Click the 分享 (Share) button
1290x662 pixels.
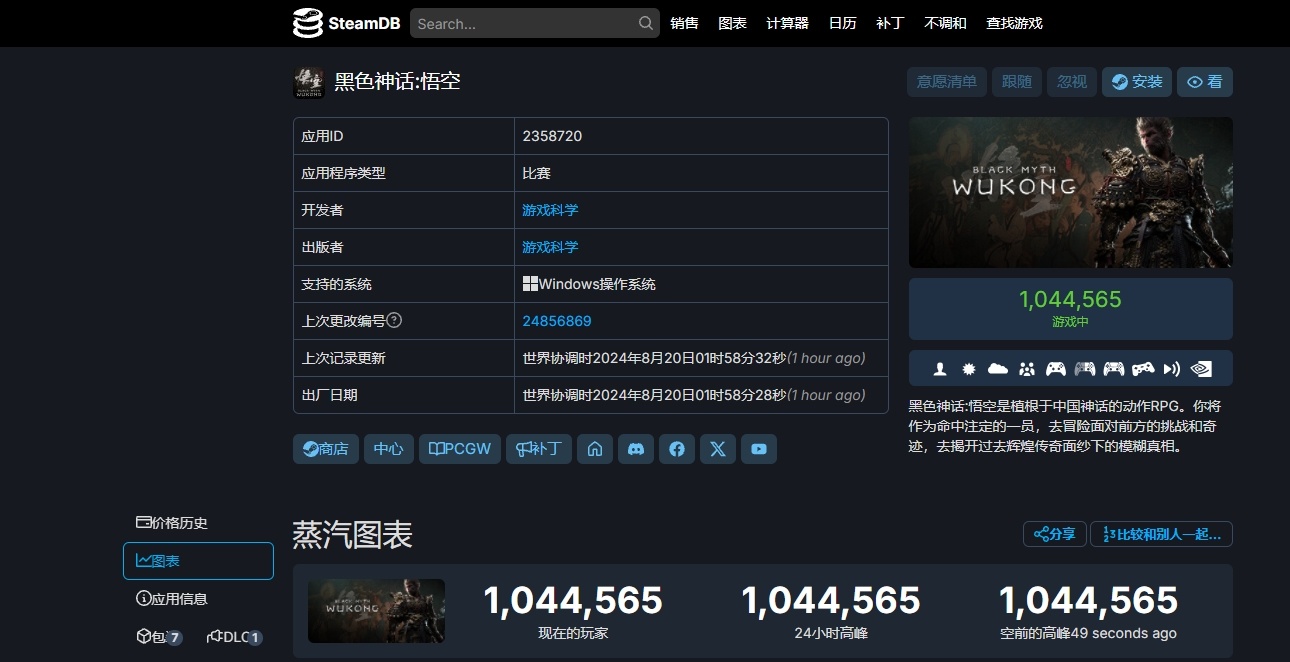(1055, 534)
